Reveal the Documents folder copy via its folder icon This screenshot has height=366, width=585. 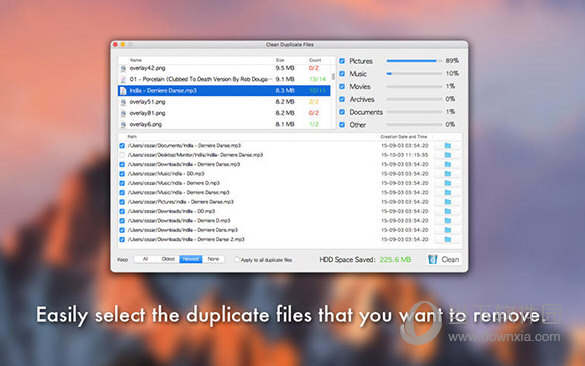point(448,146)
